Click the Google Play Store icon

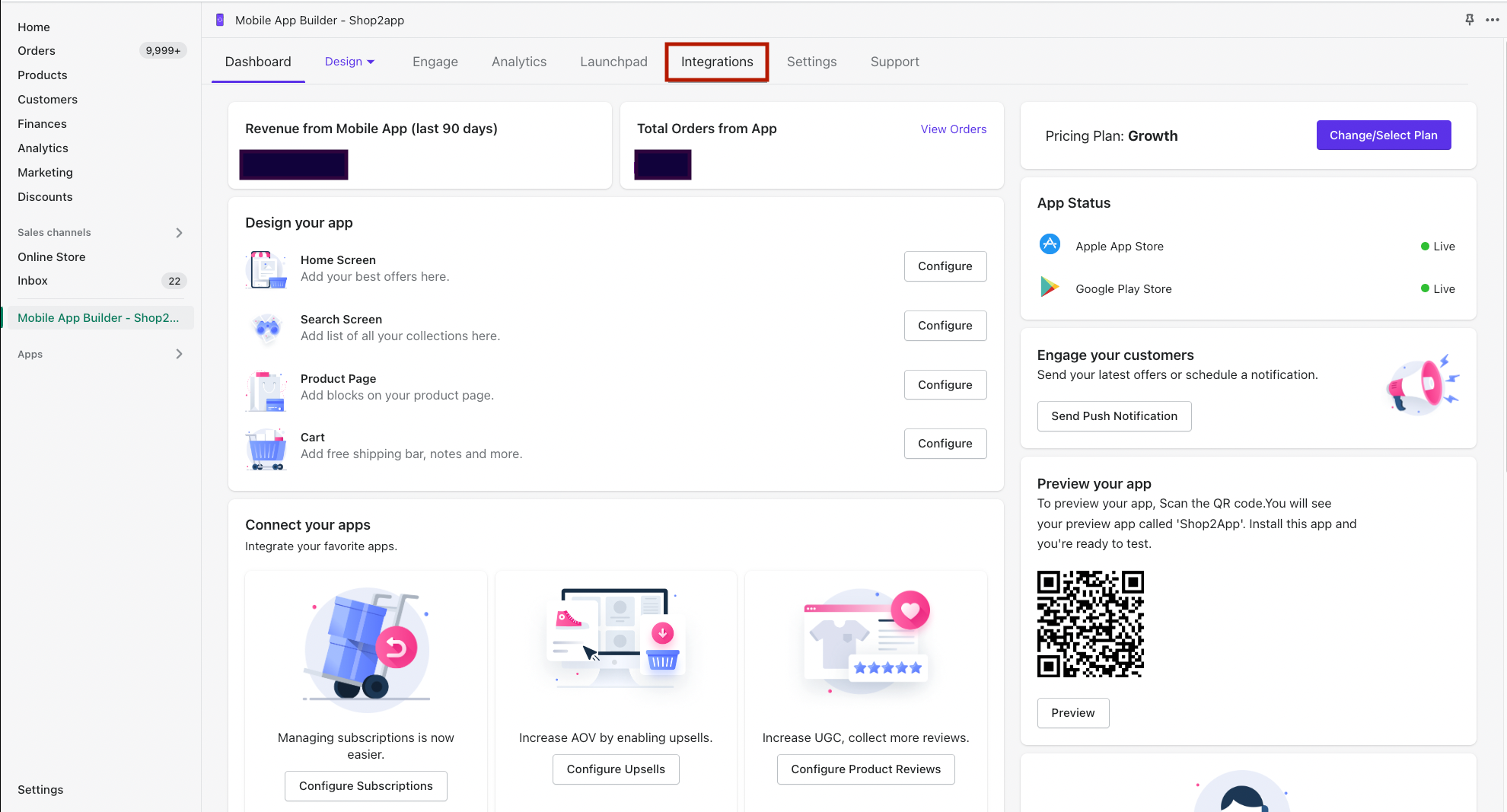pos(1050,288)
